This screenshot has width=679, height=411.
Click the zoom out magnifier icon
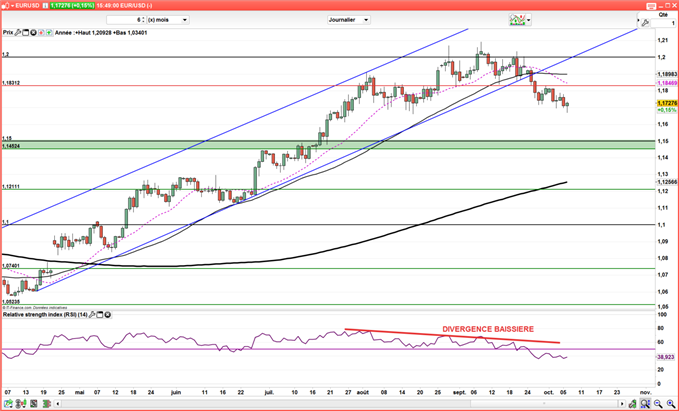(658, 404)
